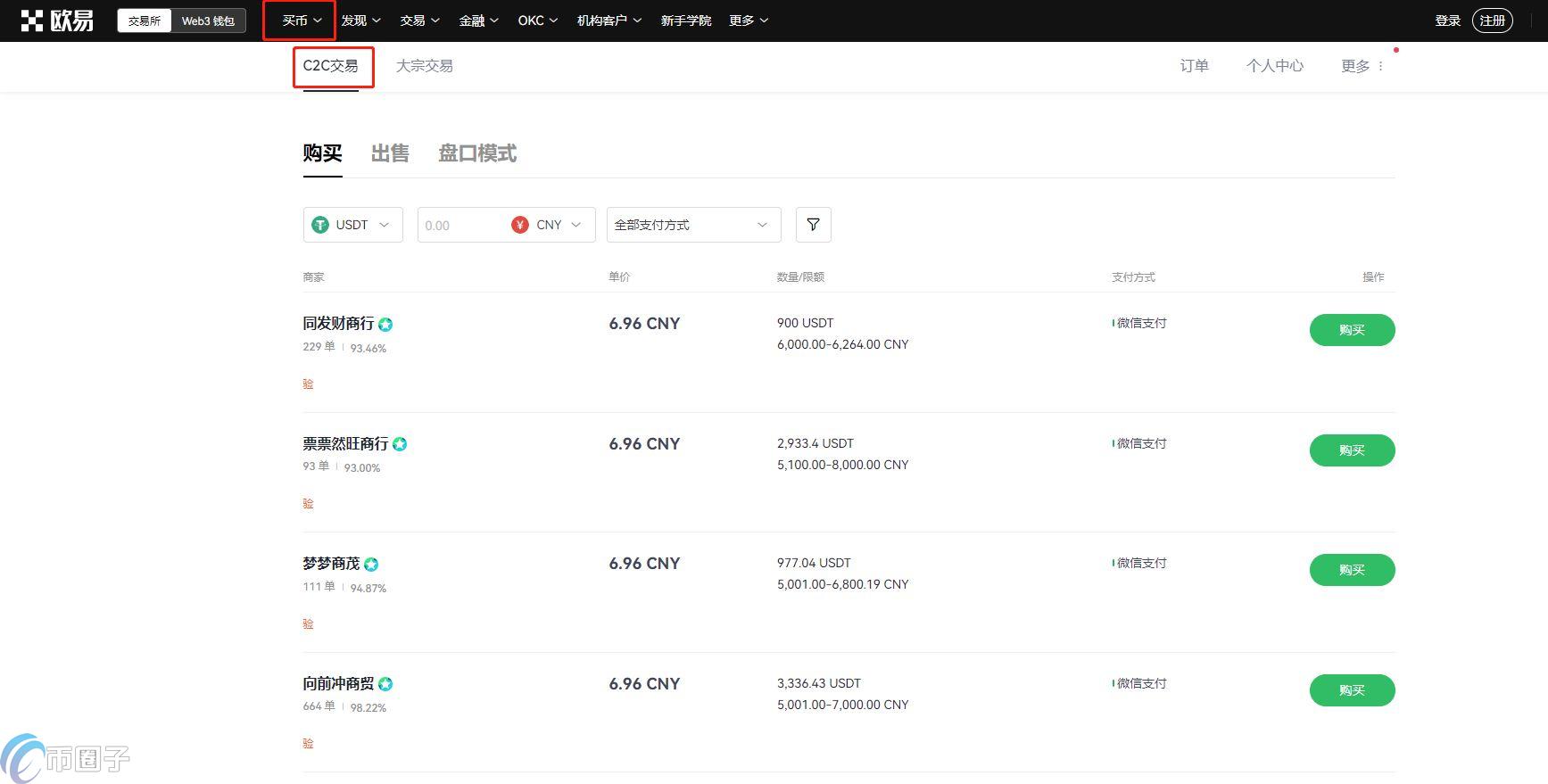Viewport: 1548px width, 784px height.
Task: Click the 98.22% completion rate text
Action: [x=368, y=708]
